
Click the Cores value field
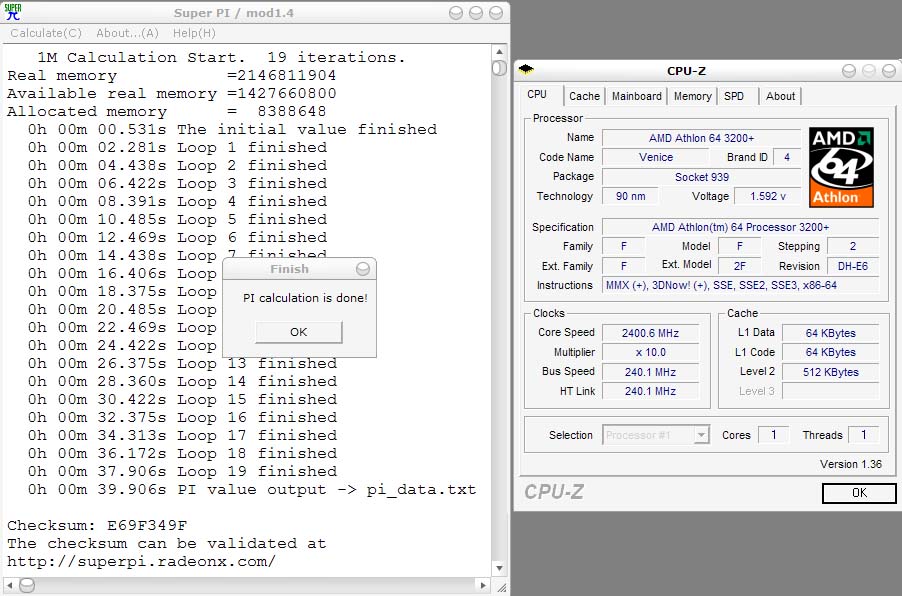(x=773, y=435)
